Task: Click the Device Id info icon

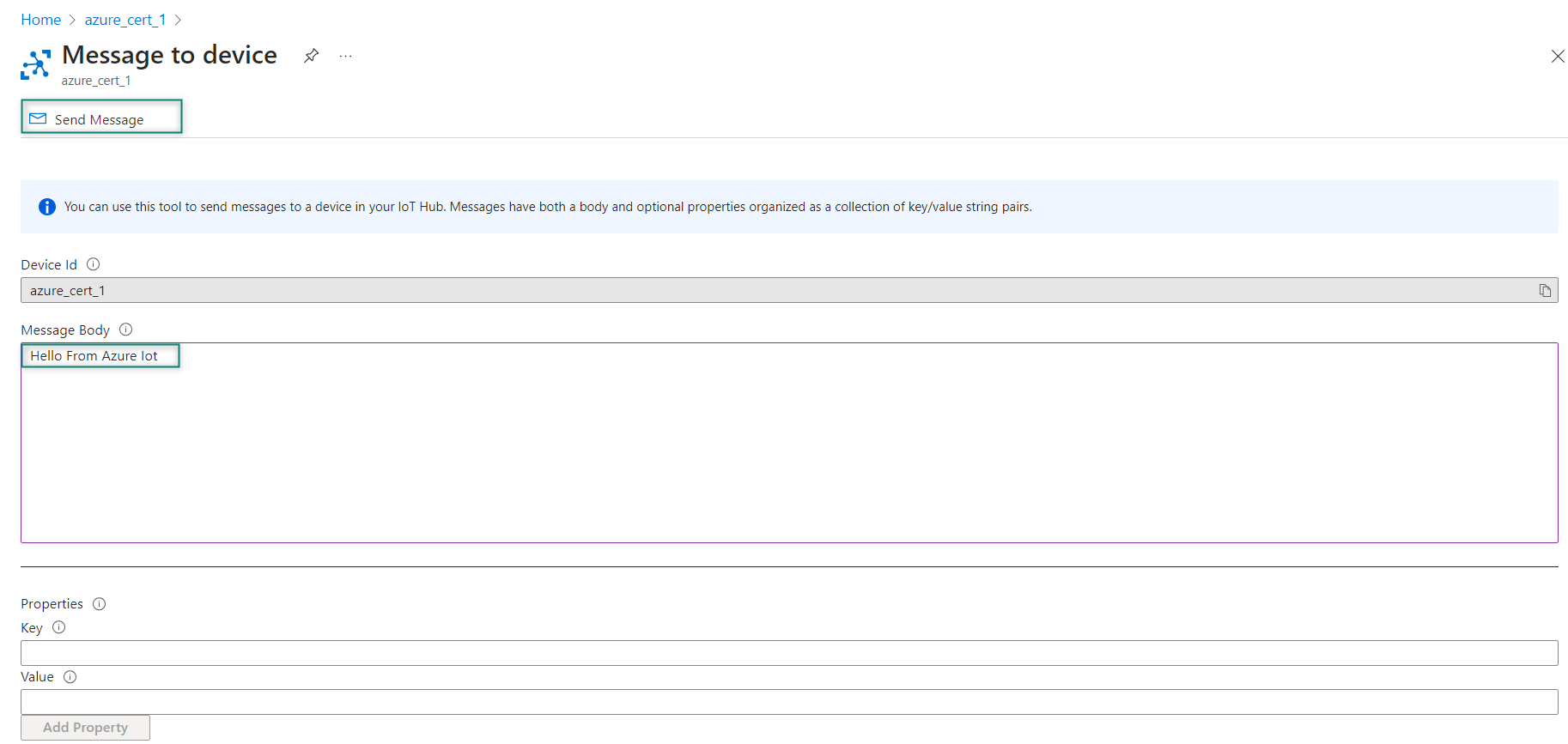Action: 94,264
